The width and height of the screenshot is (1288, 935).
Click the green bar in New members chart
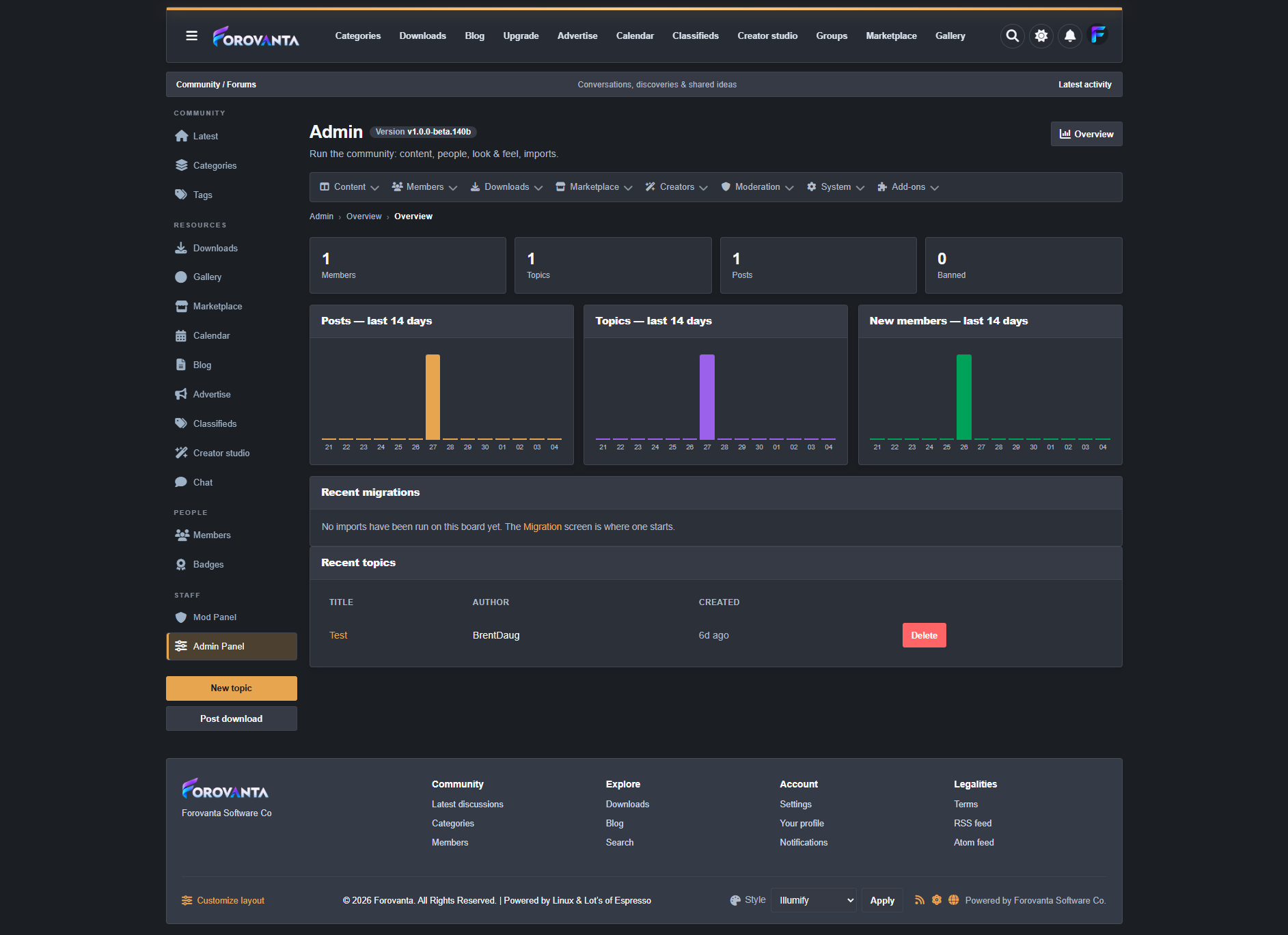pyautogui.click(x=964, y=397)
